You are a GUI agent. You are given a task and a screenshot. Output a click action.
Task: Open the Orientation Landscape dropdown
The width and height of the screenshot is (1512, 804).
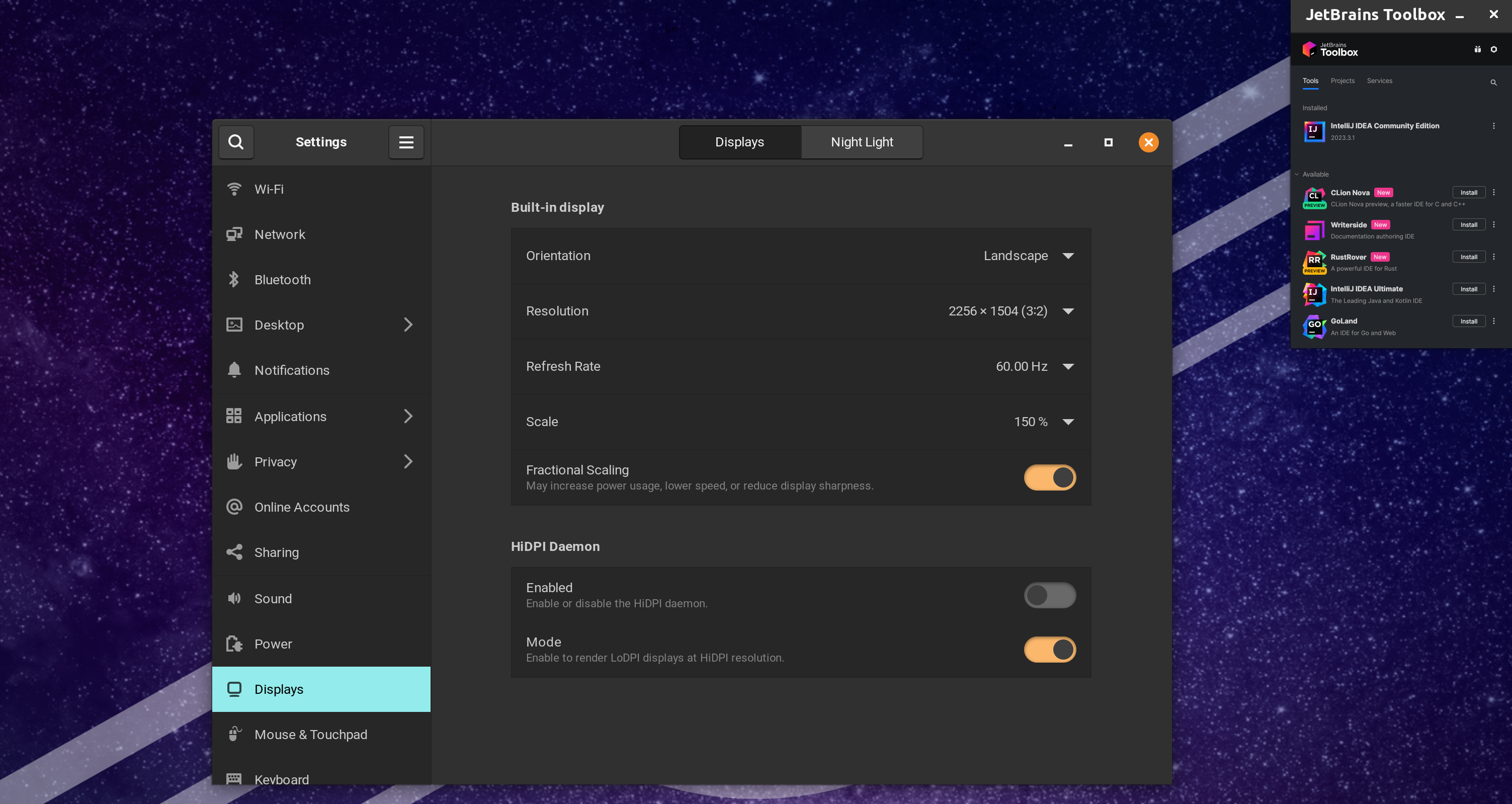point(1028,256)
